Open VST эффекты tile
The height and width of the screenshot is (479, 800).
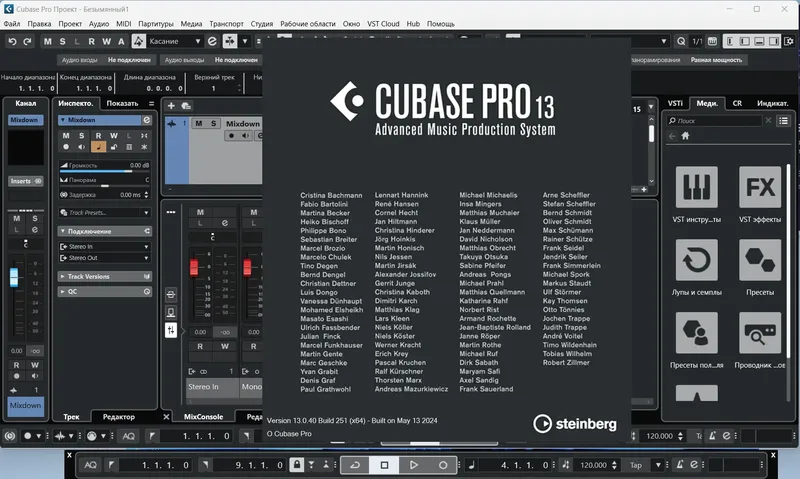(760, 187)
